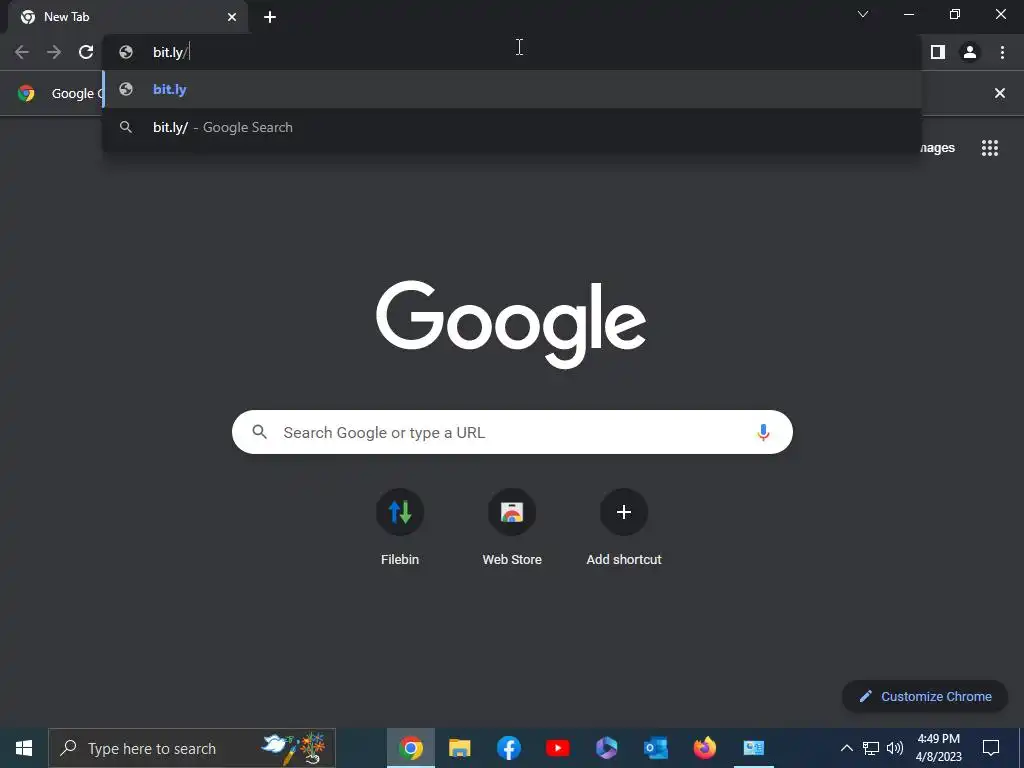This screenshot has width=1024, height=768.
Task: Open Chrome from the taskbar
Action: (411, 748)
